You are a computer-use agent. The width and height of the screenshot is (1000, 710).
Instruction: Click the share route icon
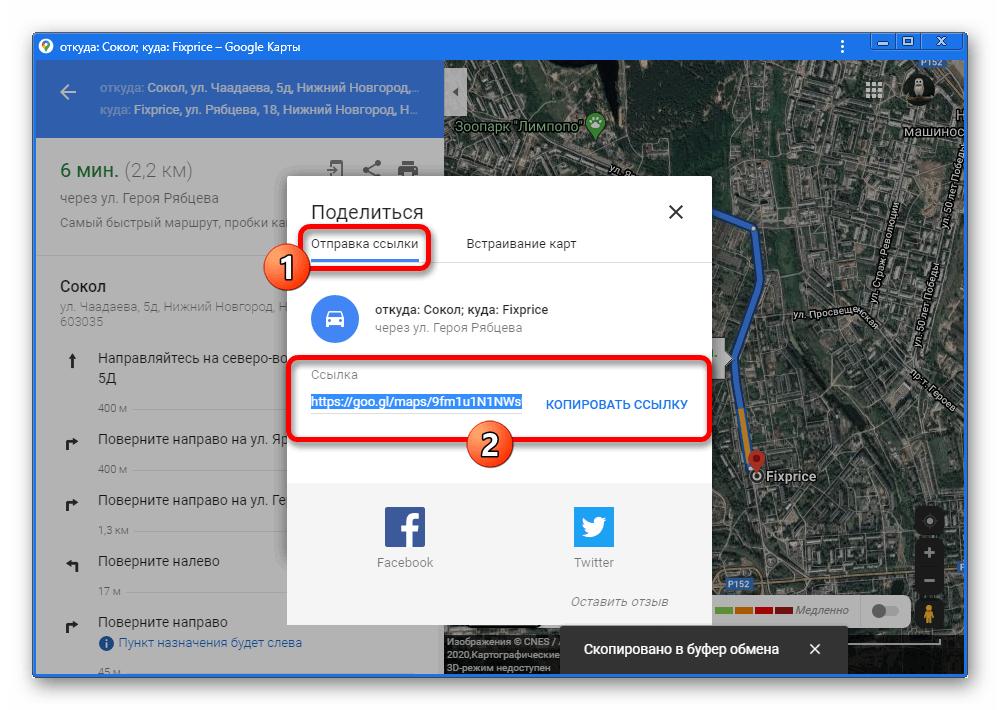coord(371,168)
